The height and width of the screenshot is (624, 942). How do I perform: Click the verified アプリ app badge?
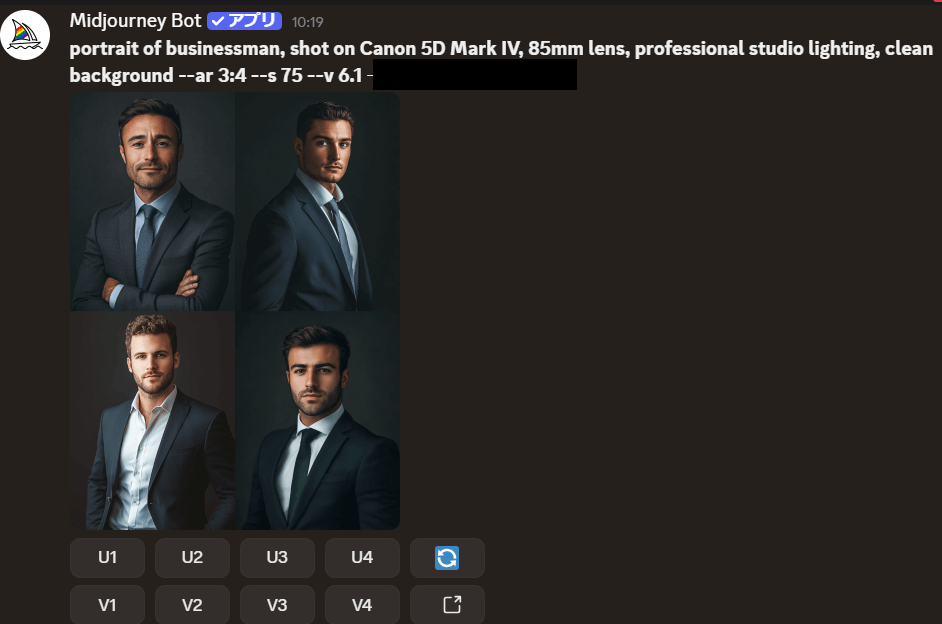coord(245,21)
